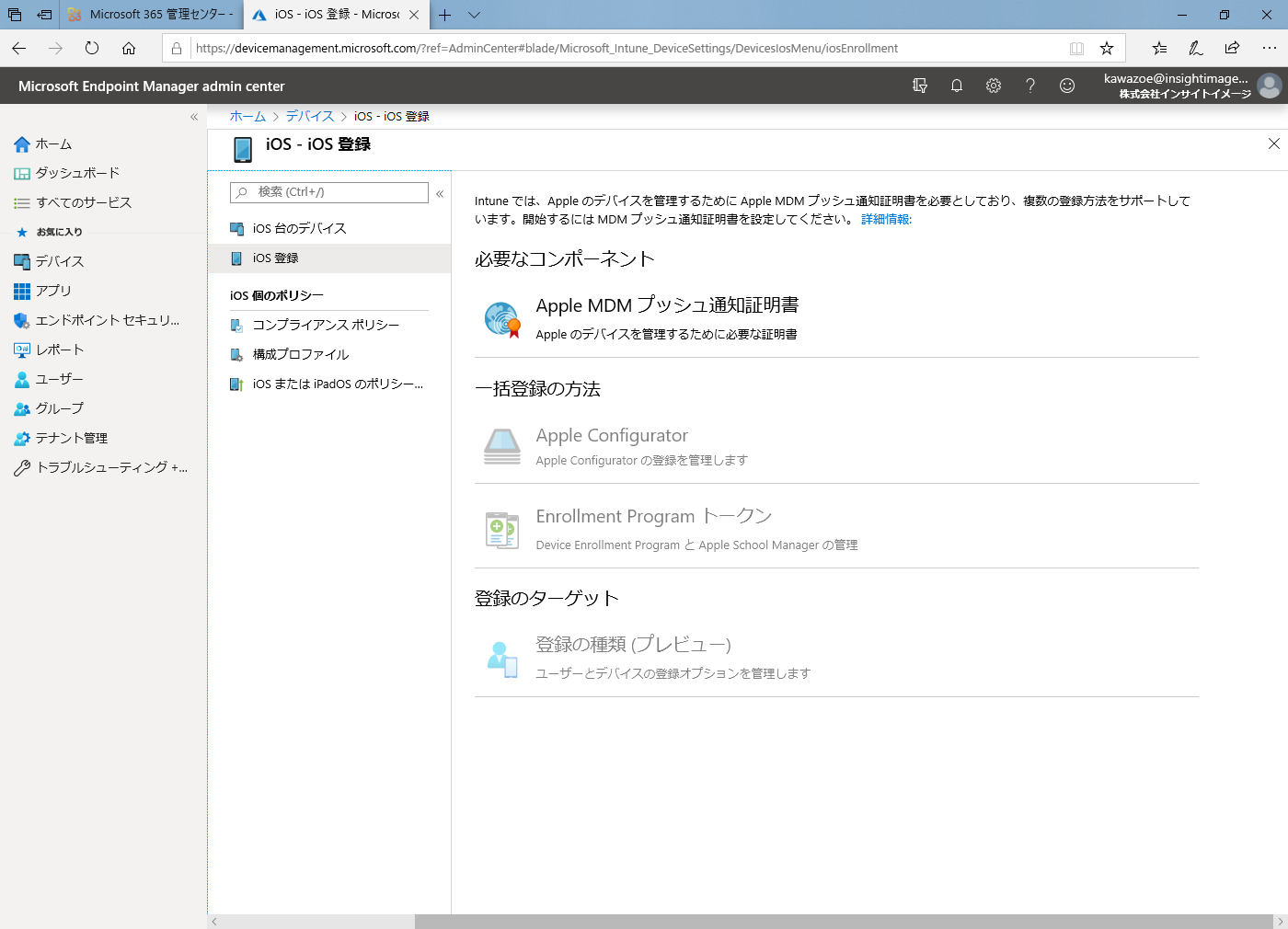Viewport: 1288px width, 929px height.
Task: Open すべてのサービス list
Action: pos(84,202)
